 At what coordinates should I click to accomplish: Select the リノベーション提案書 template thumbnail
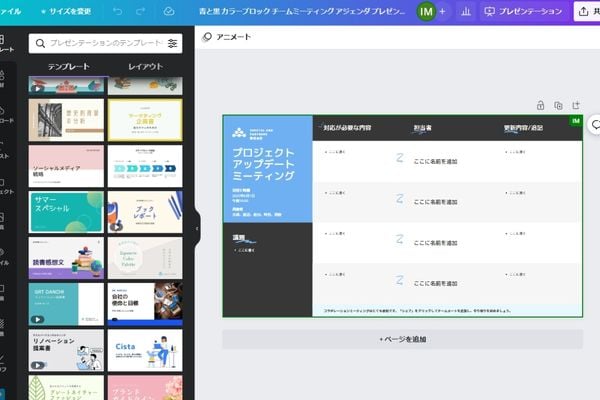click(66, 350)
